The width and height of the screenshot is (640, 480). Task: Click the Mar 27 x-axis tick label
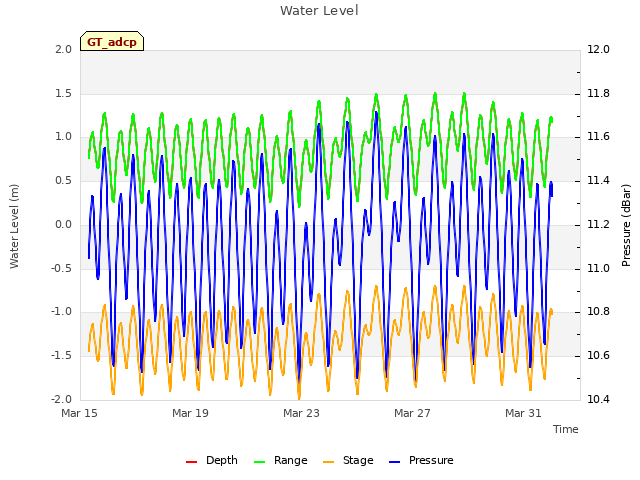click(x=412, y=413)
